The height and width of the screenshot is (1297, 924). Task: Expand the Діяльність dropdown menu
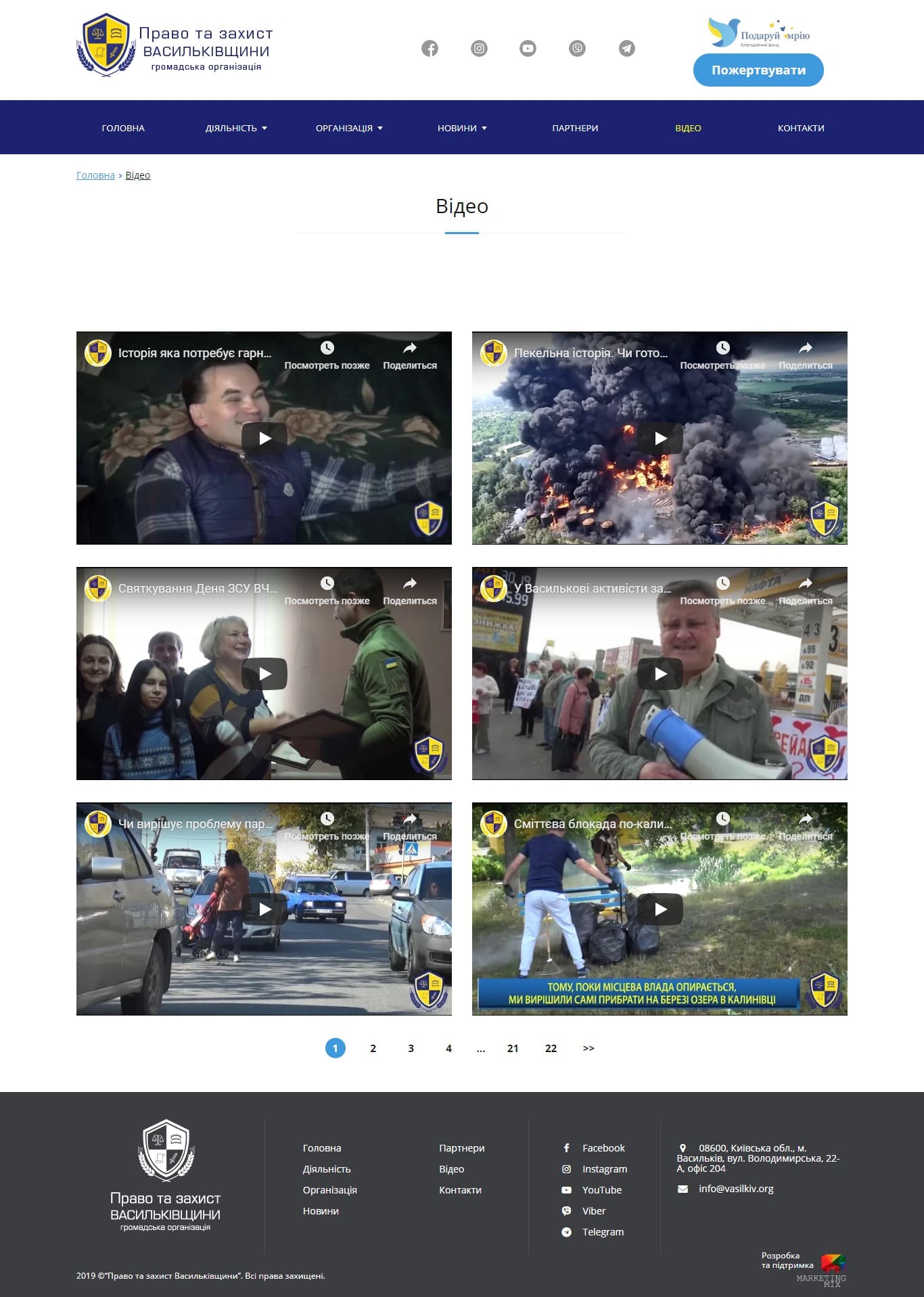(x=236, y=128)
